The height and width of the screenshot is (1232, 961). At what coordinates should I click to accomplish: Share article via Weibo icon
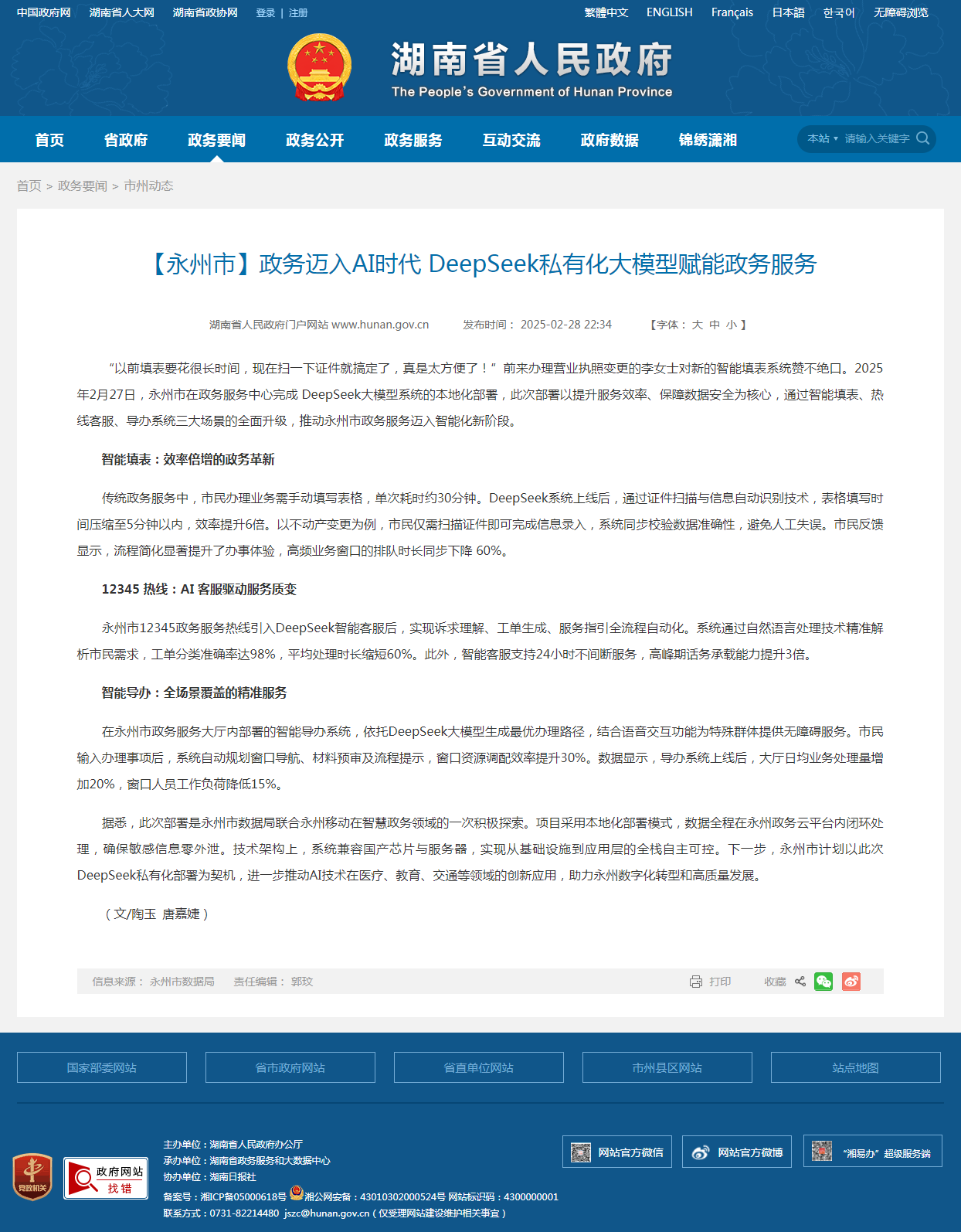(851, 982)
